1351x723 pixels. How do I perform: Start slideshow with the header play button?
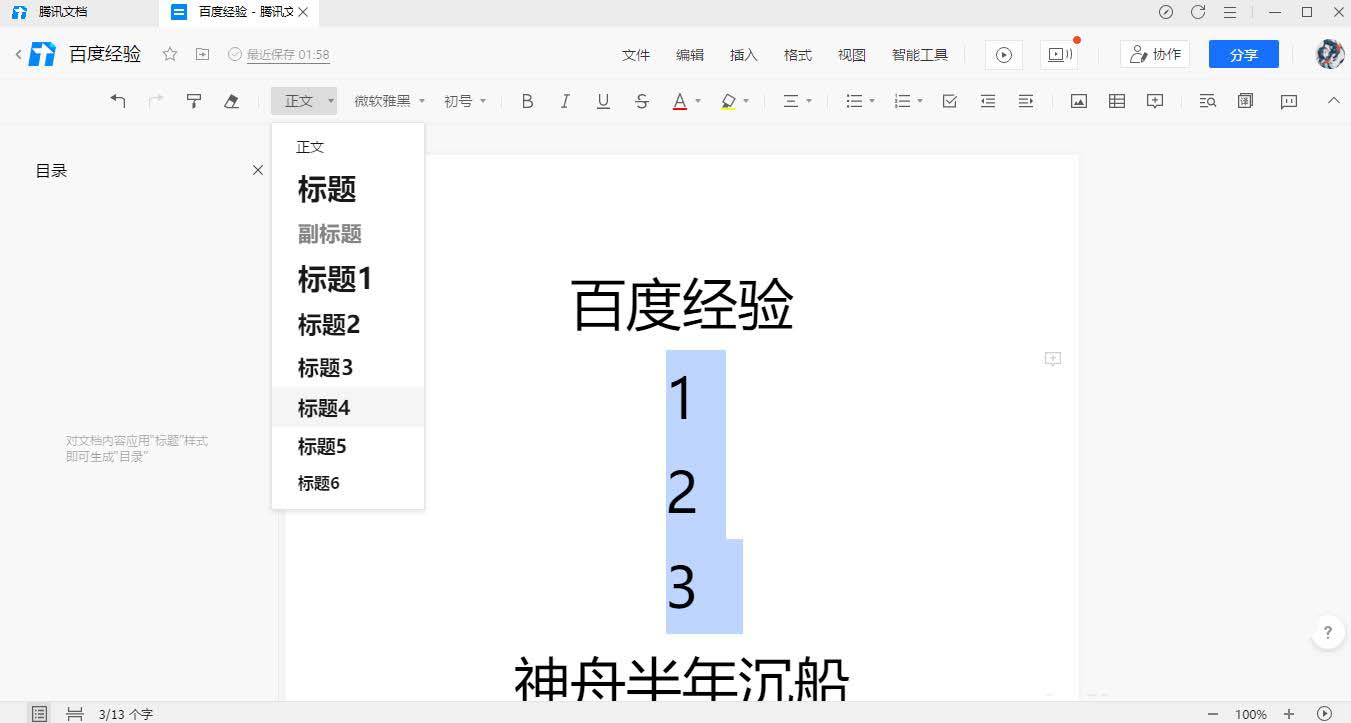[x=1003, y=55]
